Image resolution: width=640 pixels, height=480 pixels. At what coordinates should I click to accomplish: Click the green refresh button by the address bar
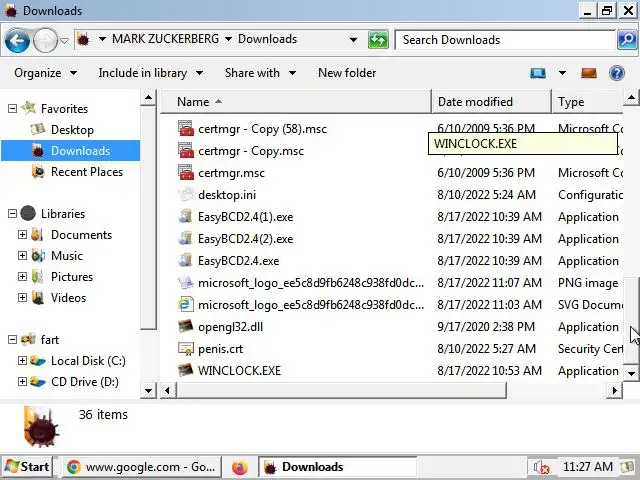[378, 40]
